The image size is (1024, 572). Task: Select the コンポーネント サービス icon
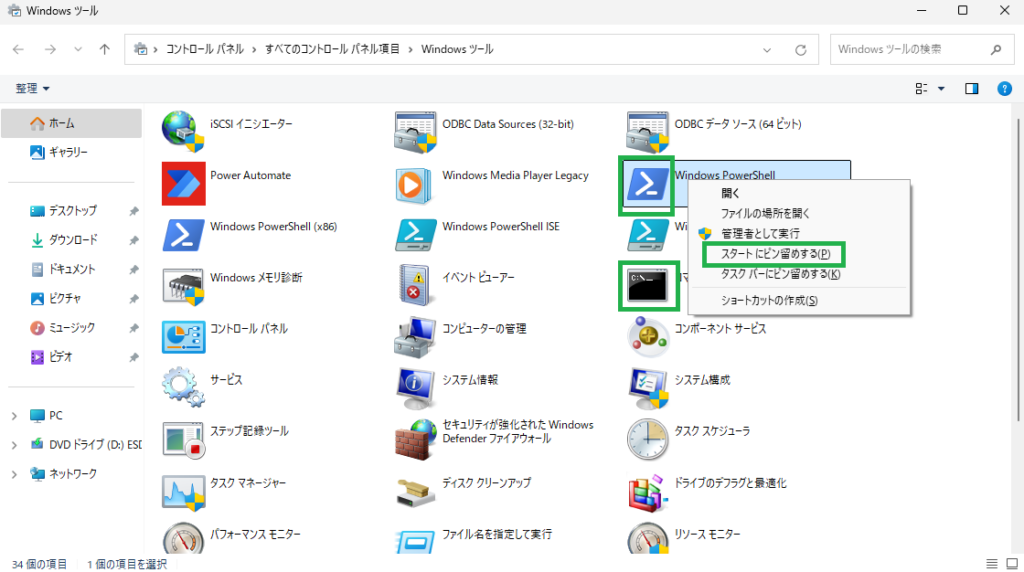647,336
